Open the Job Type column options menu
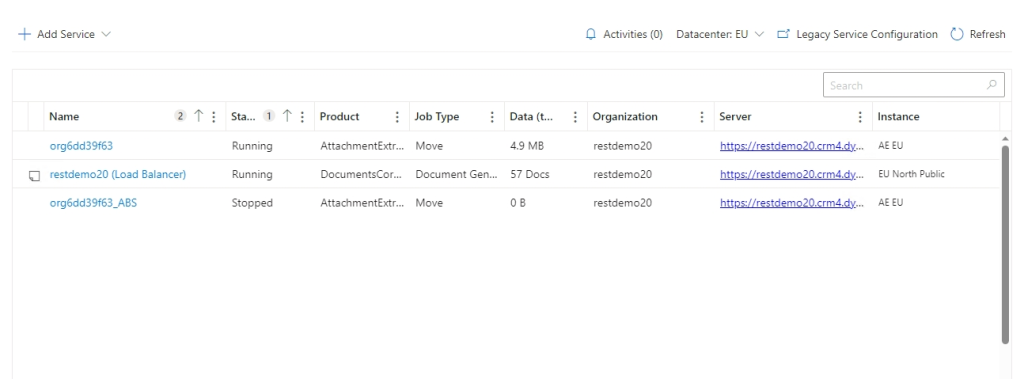 click(492, 117)
